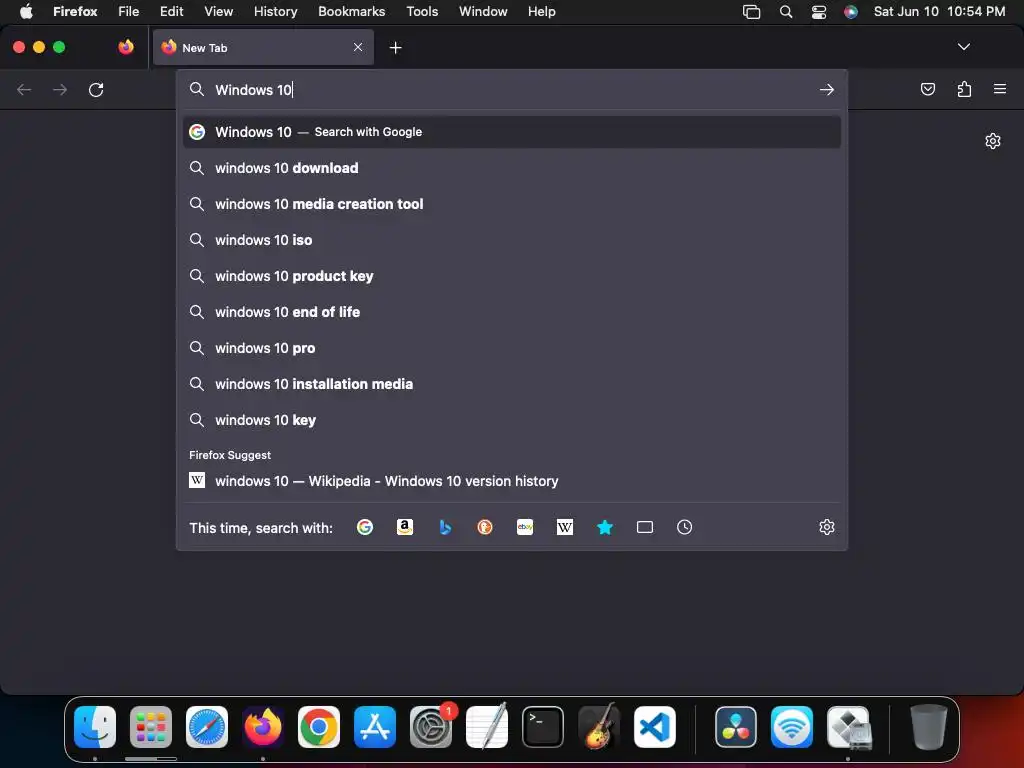Launch Safari from the Dock
The height and width of the screenshot is (768, 1024).
pos(207,727)
